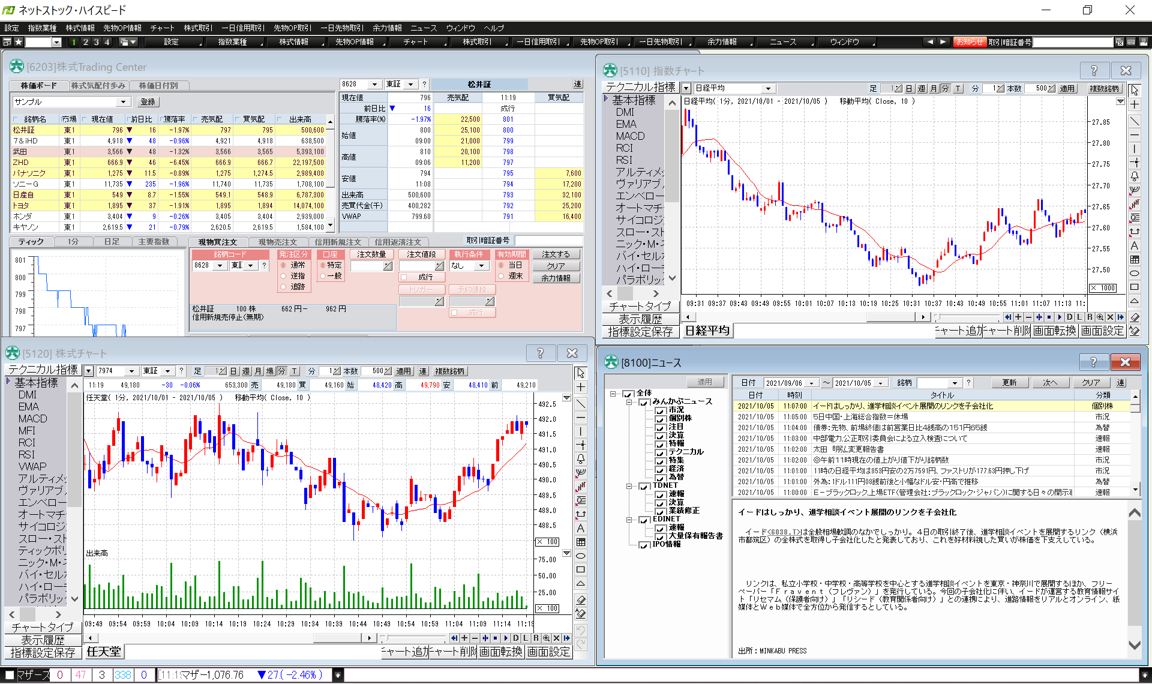Select the 一般 account radio button
Viewport: 1152px width, 684px height.
[x=323, y=276]
